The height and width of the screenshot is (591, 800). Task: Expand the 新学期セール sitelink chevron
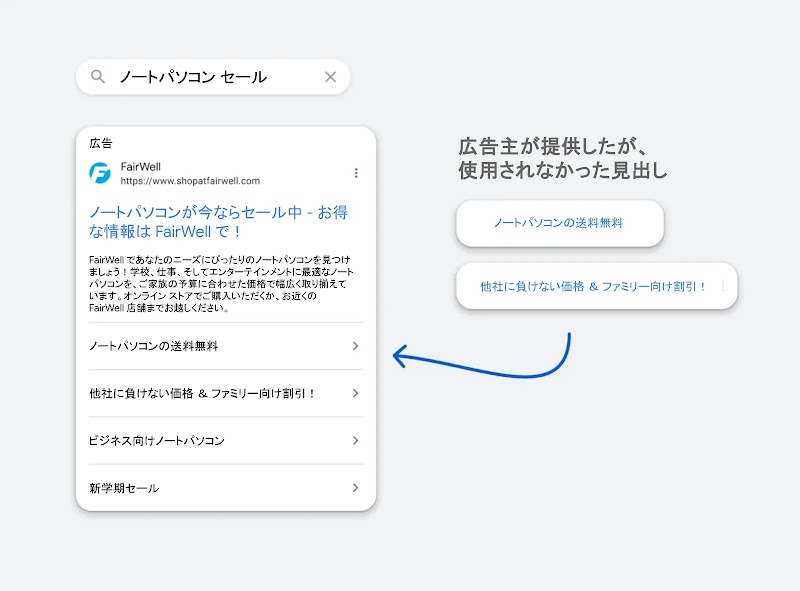click(355, 488)
